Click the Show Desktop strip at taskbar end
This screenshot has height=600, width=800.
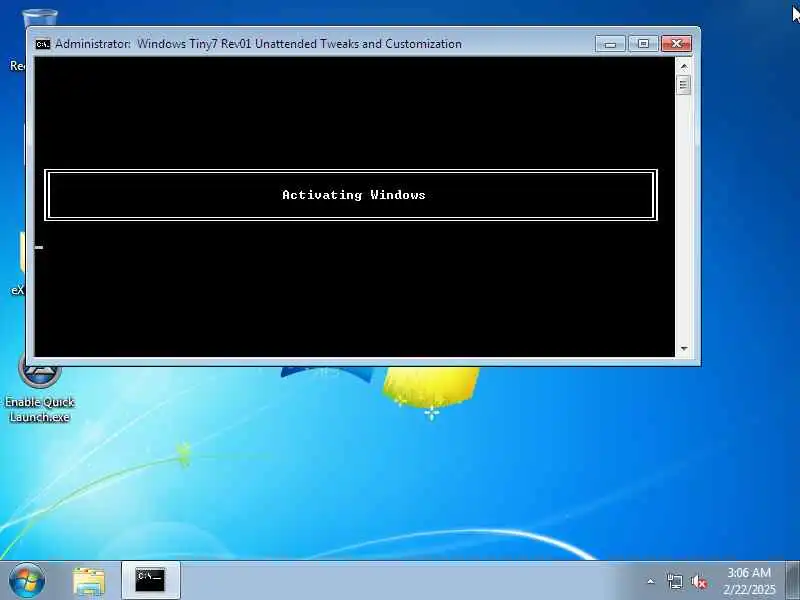[x=793, y=581]
